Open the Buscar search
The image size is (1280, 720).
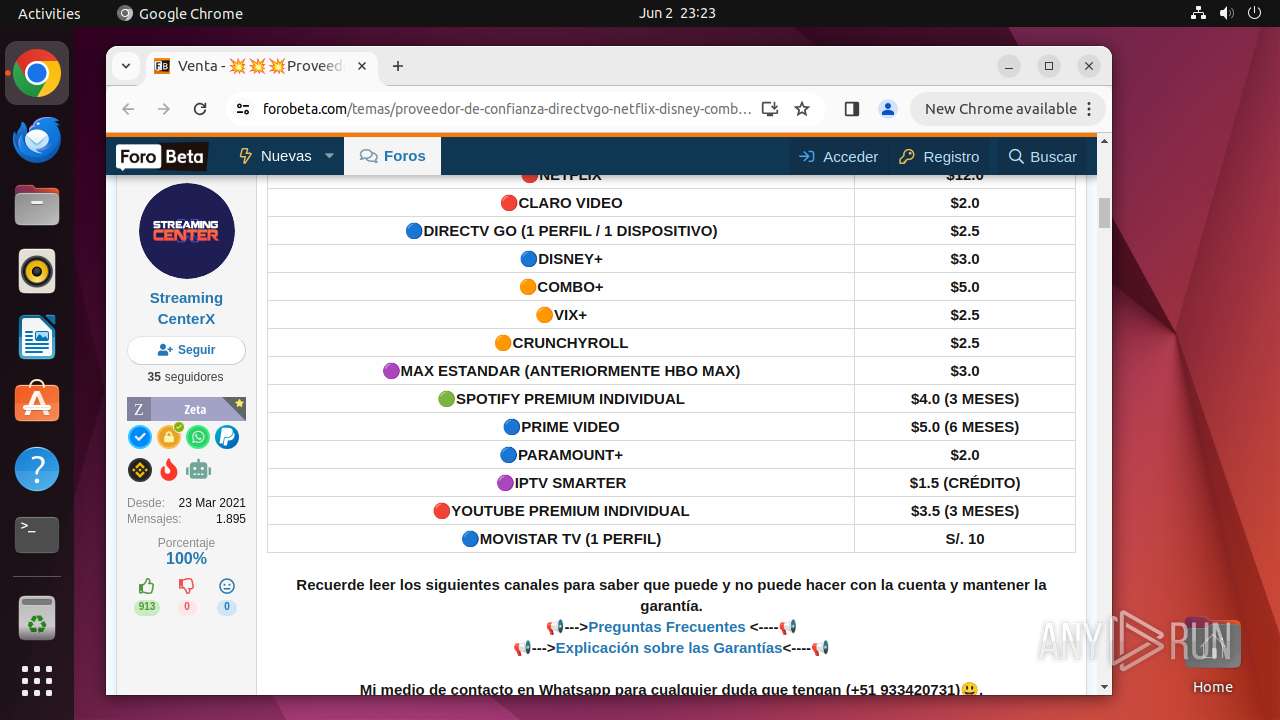point(1043,156)
